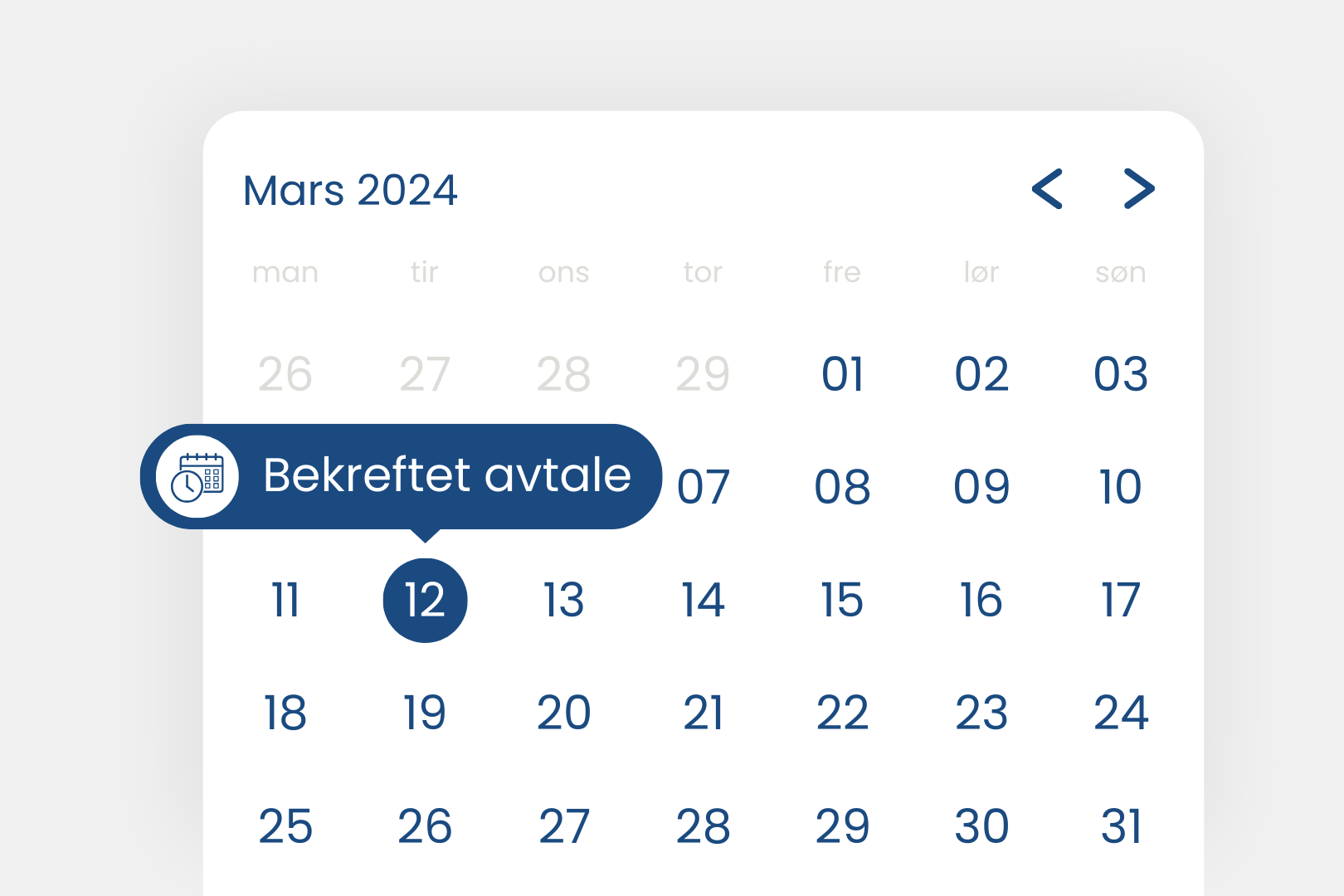
Task: Pick date 20 in the calendar
Action: (x=564, y=713)
